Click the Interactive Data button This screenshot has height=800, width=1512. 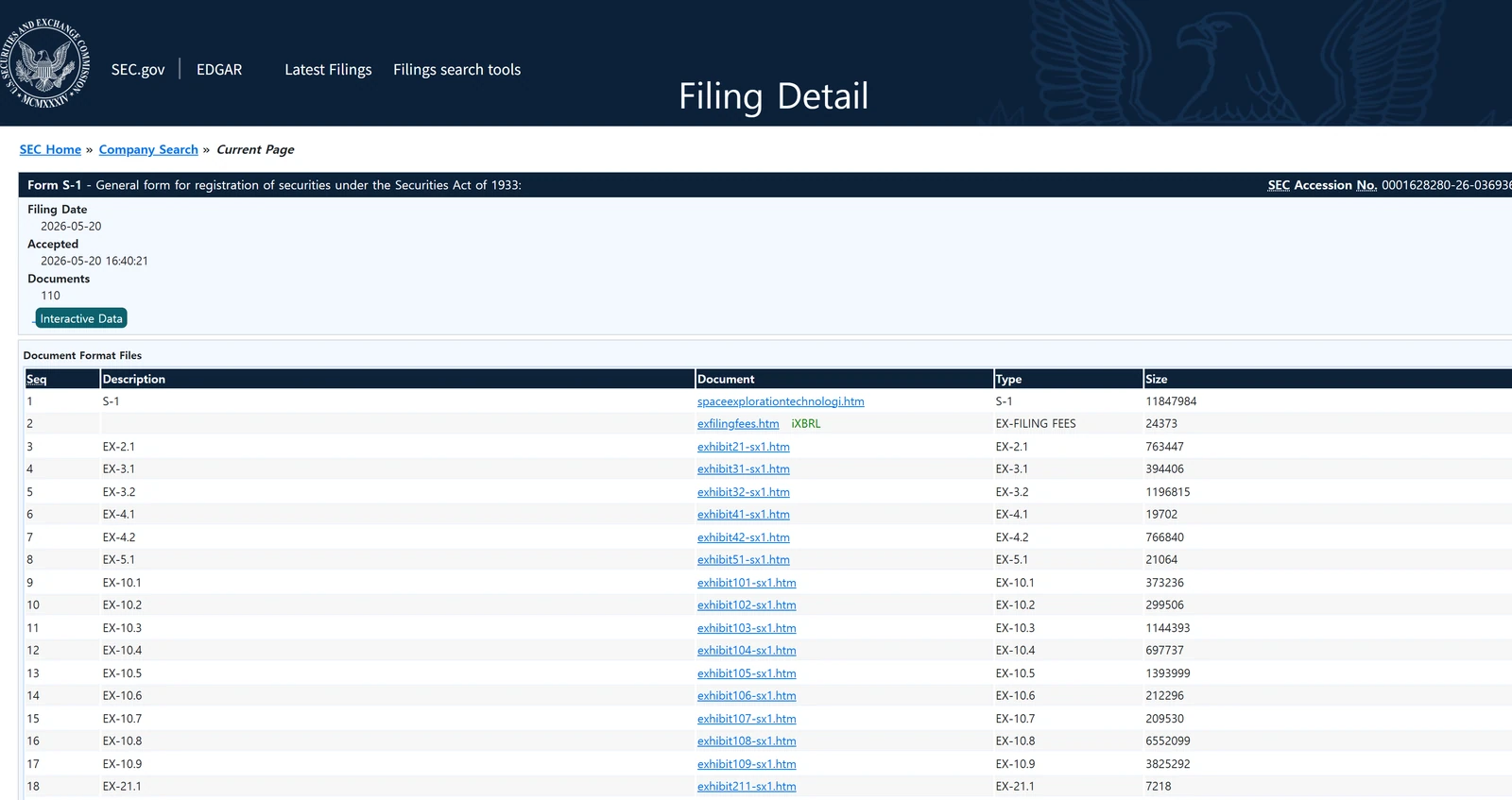tap(81, 318)
